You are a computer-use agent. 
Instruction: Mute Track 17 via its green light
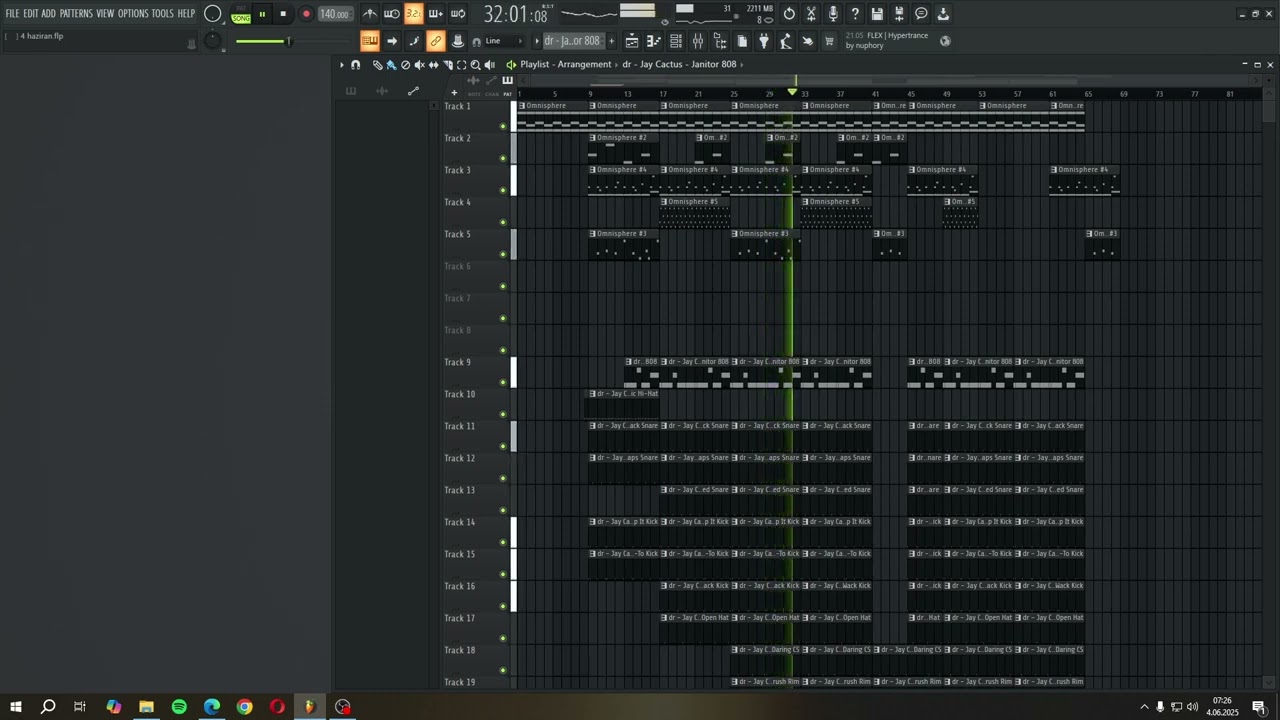(503, 638)
